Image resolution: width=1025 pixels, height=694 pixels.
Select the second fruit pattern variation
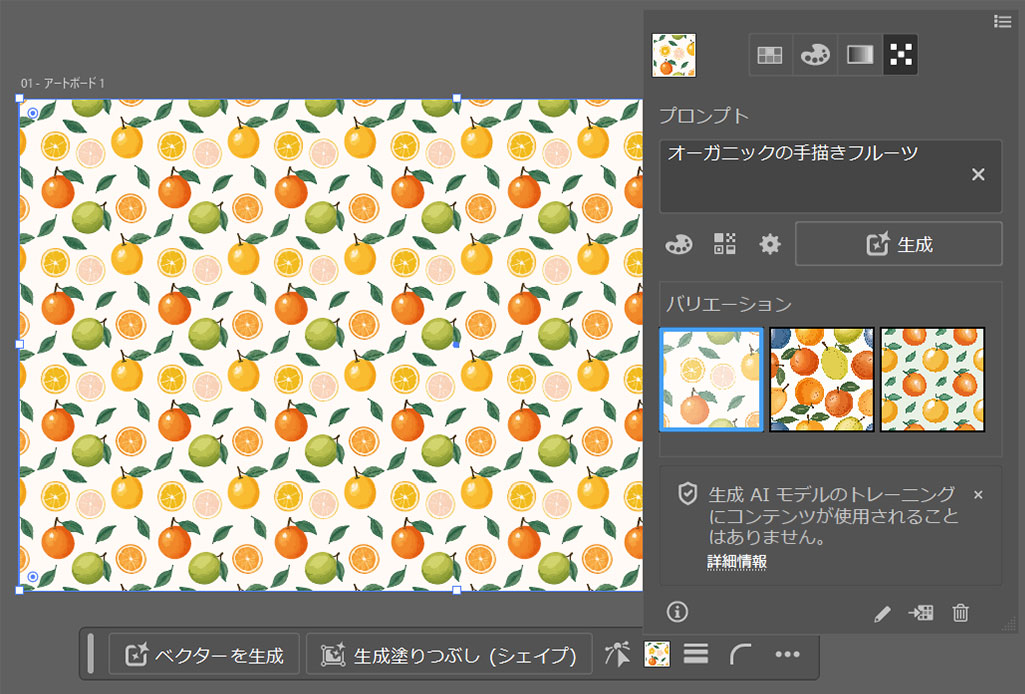tap(821, 379)
